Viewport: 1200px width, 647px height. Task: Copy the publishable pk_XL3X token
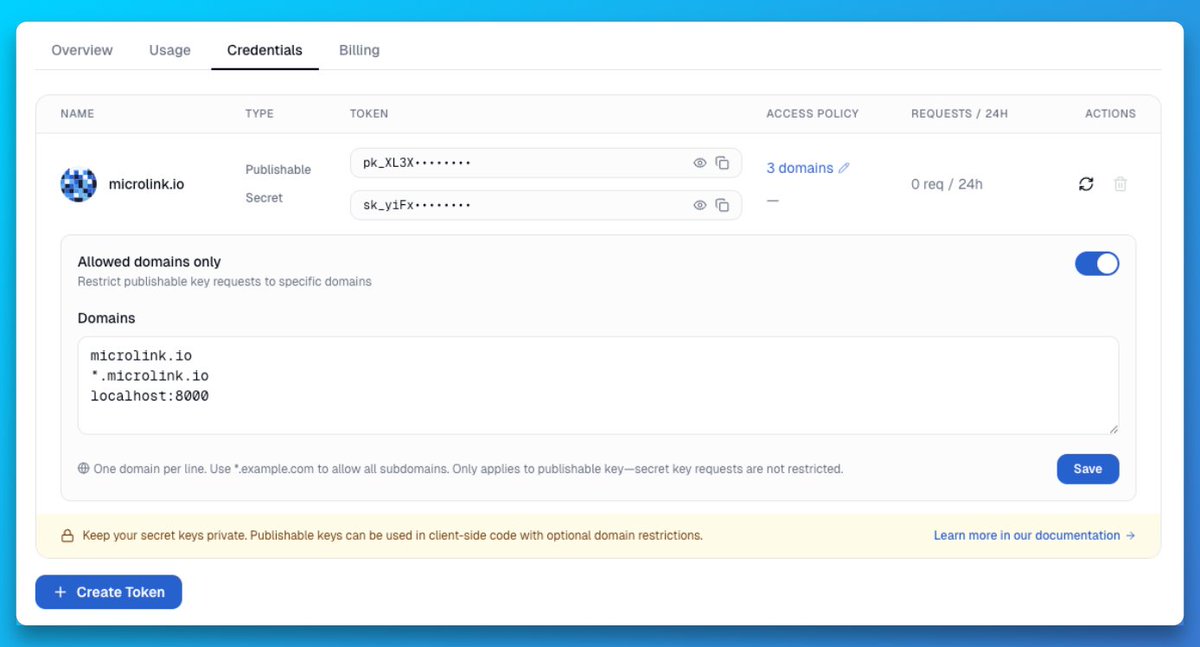(722, 163)
